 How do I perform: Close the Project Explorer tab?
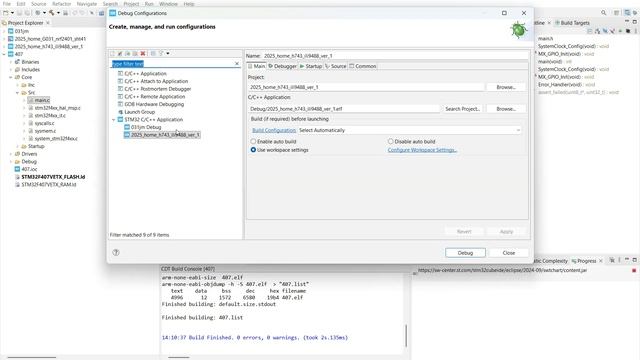tap(48, 23)
